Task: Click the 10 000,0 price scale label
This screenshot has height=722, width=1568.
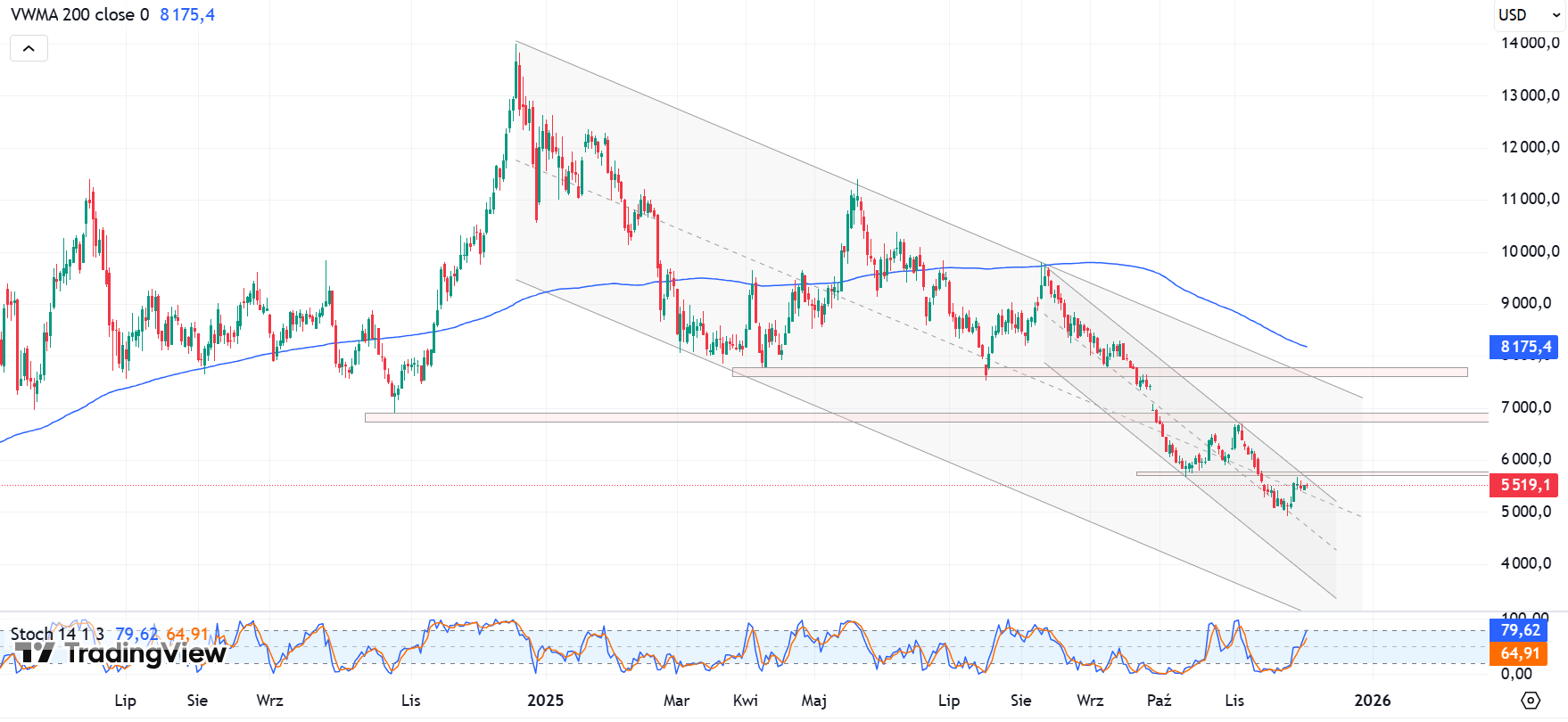Action: click(1530, 251)
